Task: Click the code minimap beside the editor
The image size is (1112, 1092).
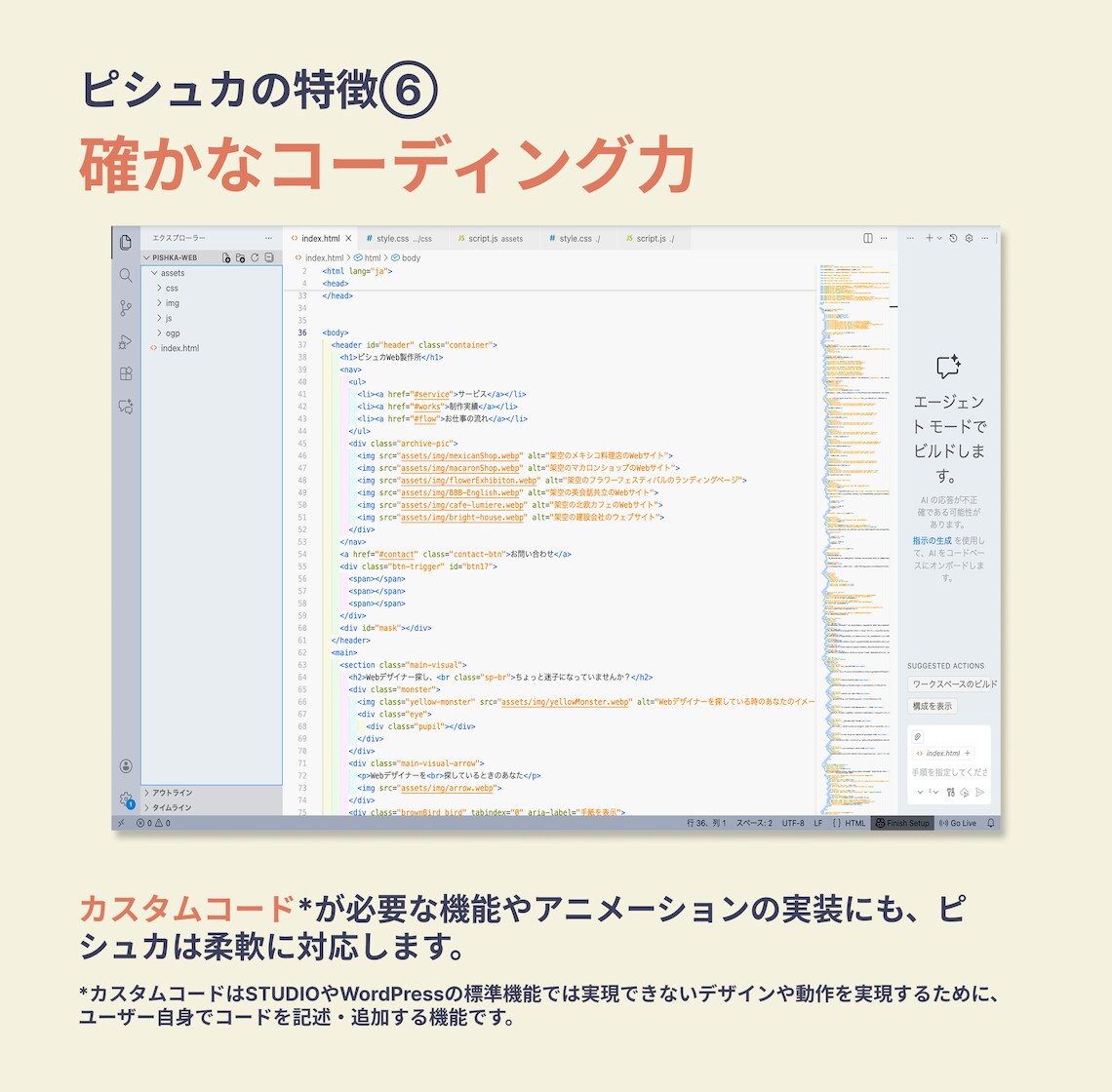Action: (855, 539)
